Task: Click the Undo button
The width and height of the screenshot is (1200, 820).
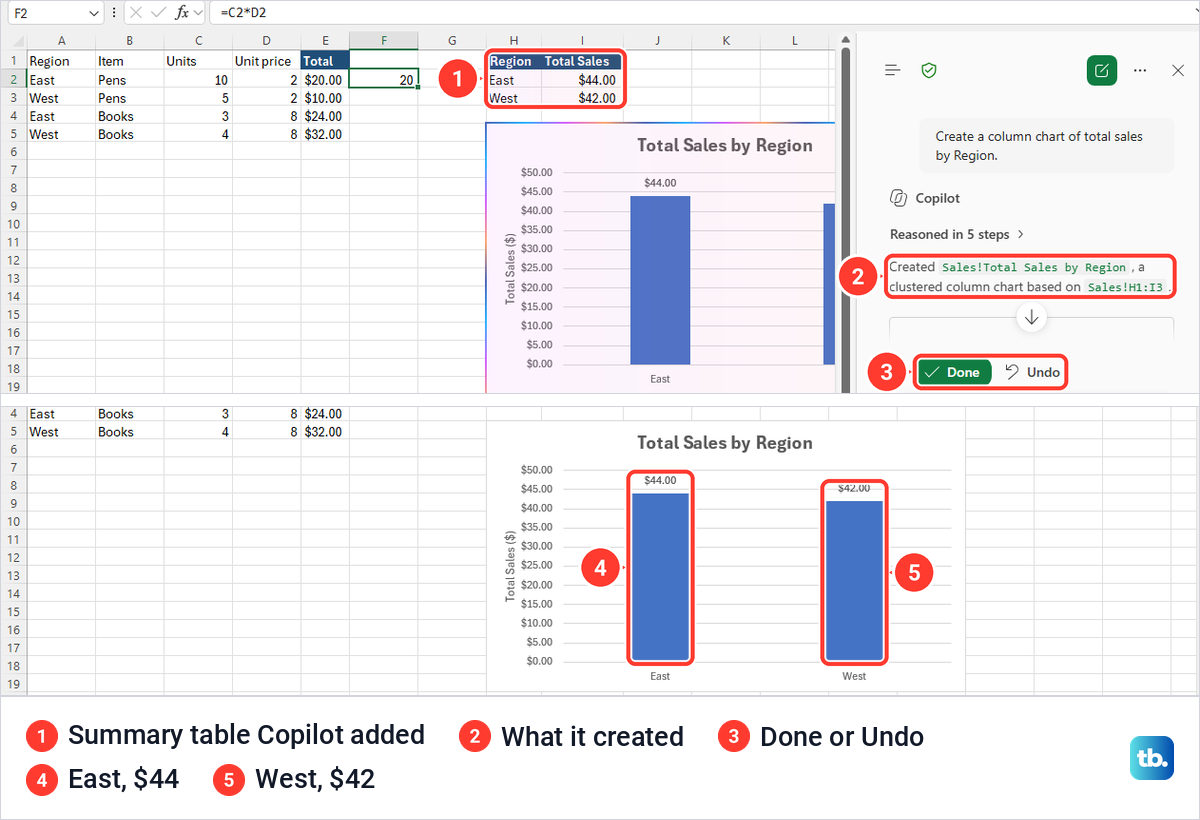Action: point(1031,372)
